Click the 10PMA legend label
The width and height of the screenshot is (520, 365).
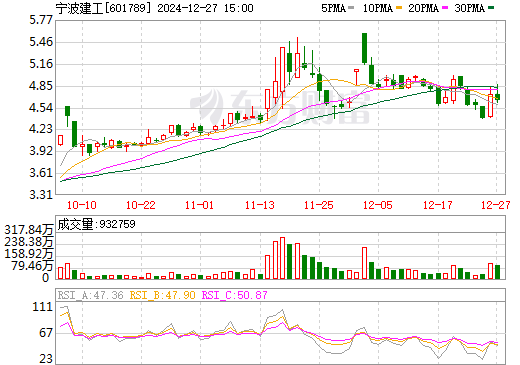tap(378, 8)
